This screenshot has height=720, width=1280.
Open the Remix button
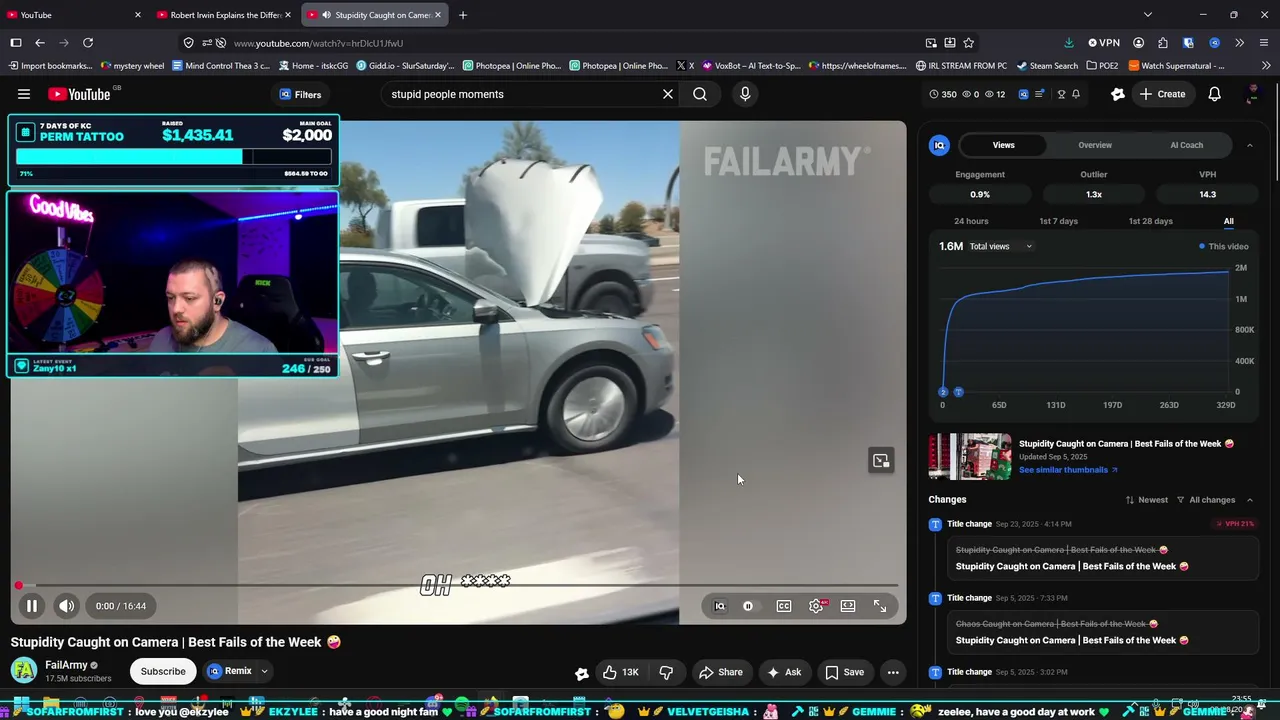(x=230, y=671)
